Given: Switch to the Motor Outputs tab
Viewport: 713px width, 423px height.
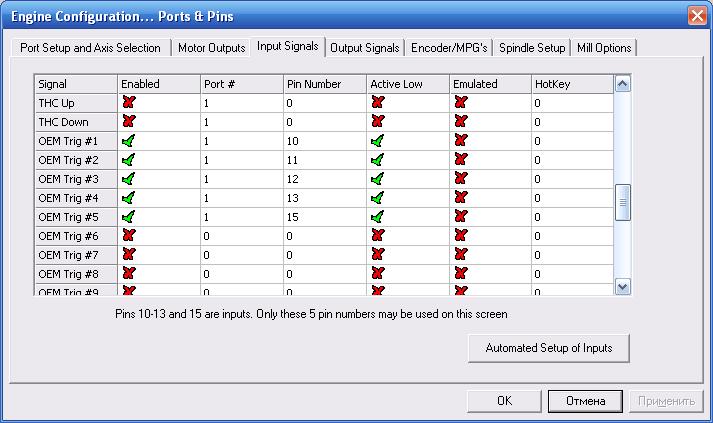Looking at the screenshot, I should pyautogui.click(x=211, y=48).
